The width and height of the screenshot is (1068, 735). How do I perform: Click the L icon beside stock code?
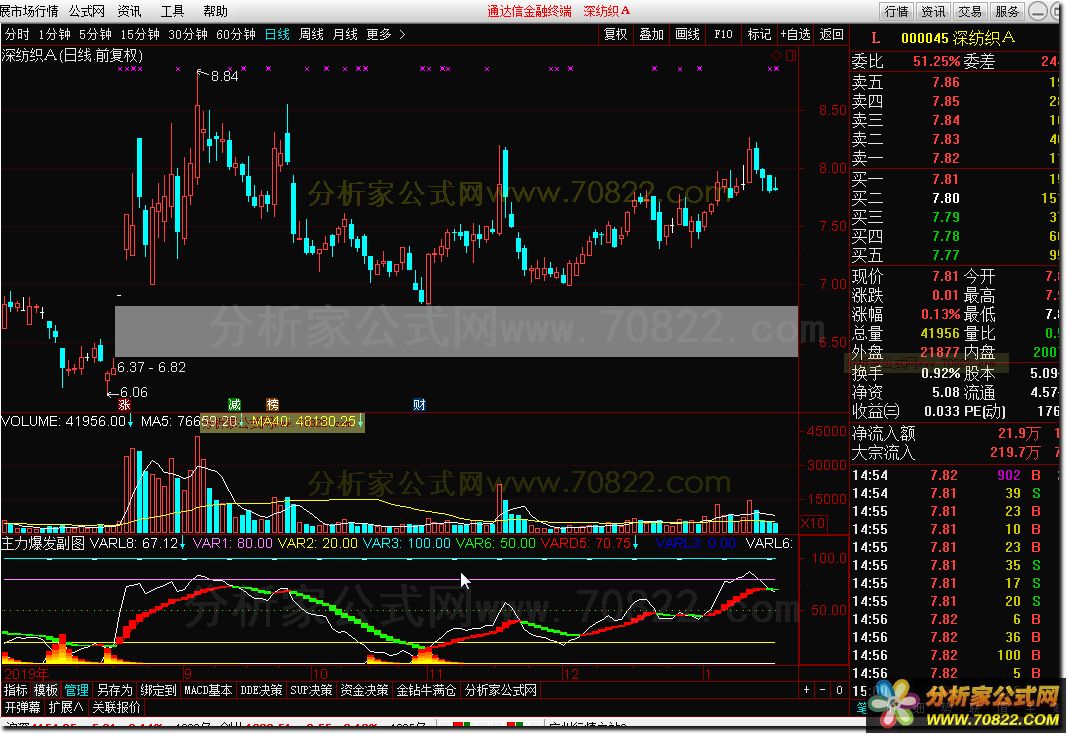pos(875,38)
